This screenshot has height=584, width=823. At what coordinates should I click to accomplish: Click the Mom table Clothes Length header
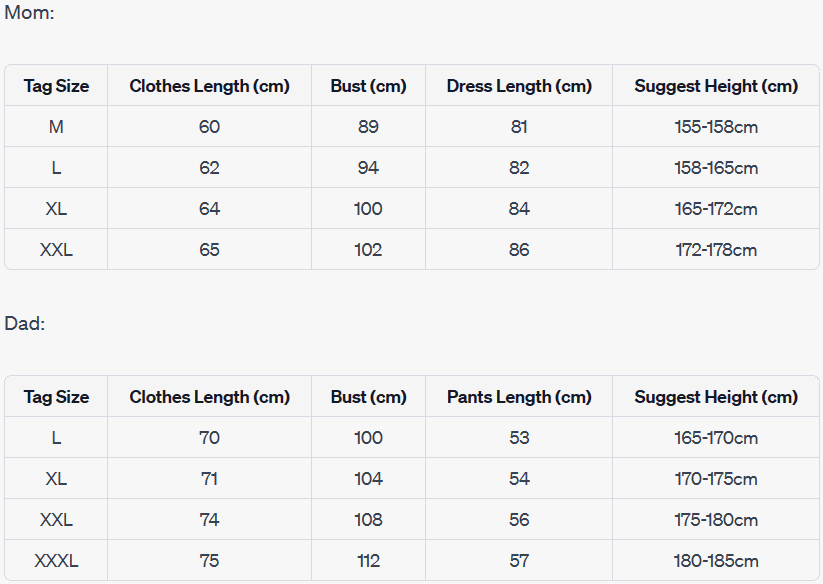click(209, 86)
